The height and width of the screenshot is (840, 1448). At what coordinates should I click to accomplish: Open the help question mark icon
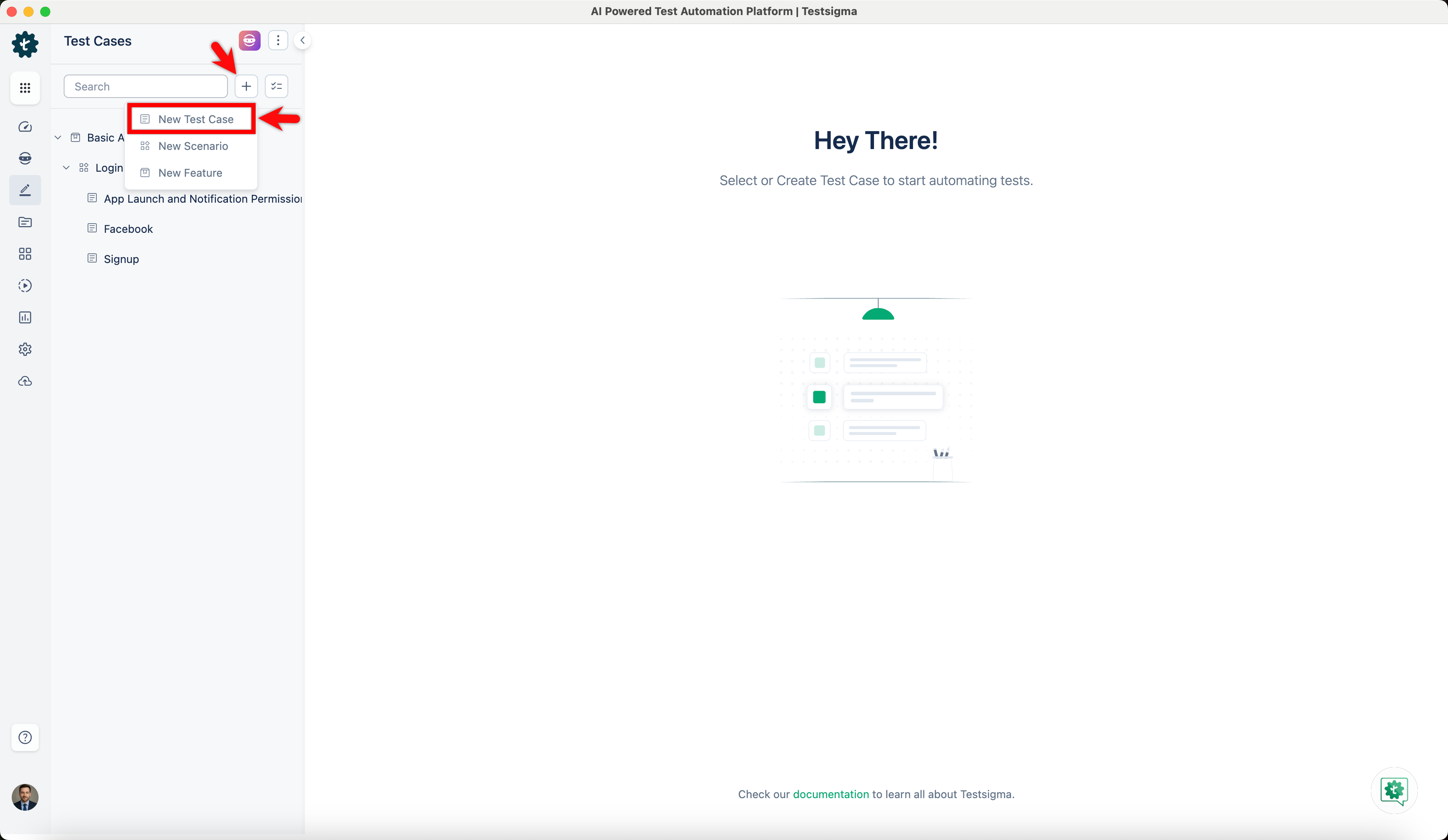point(25,737)
